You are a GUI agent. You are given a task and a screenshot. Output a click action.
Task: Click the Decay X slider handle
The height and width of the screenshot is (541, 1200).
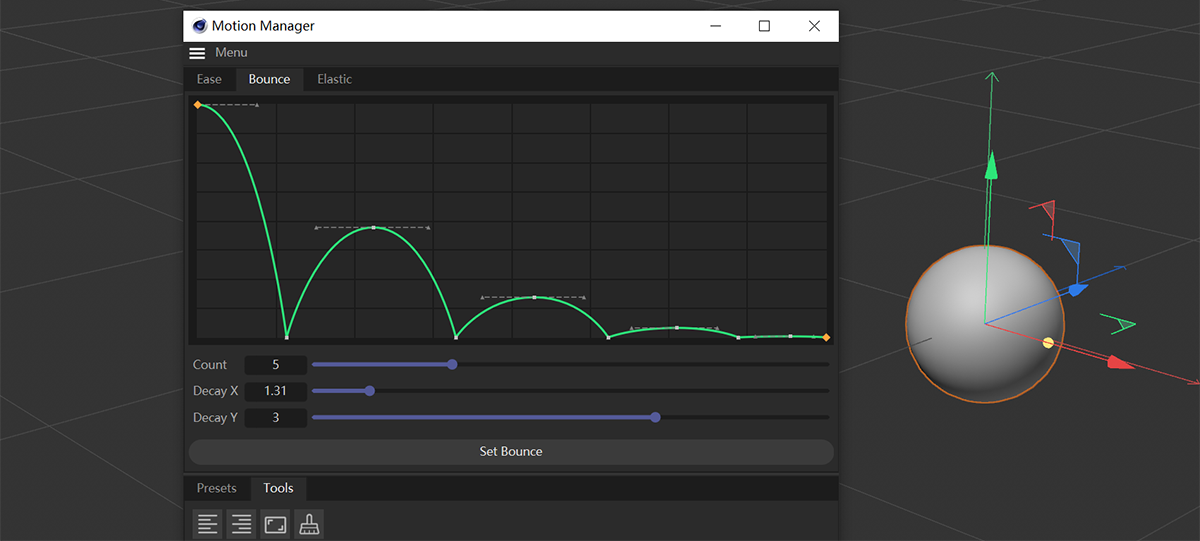click(370, 391)
